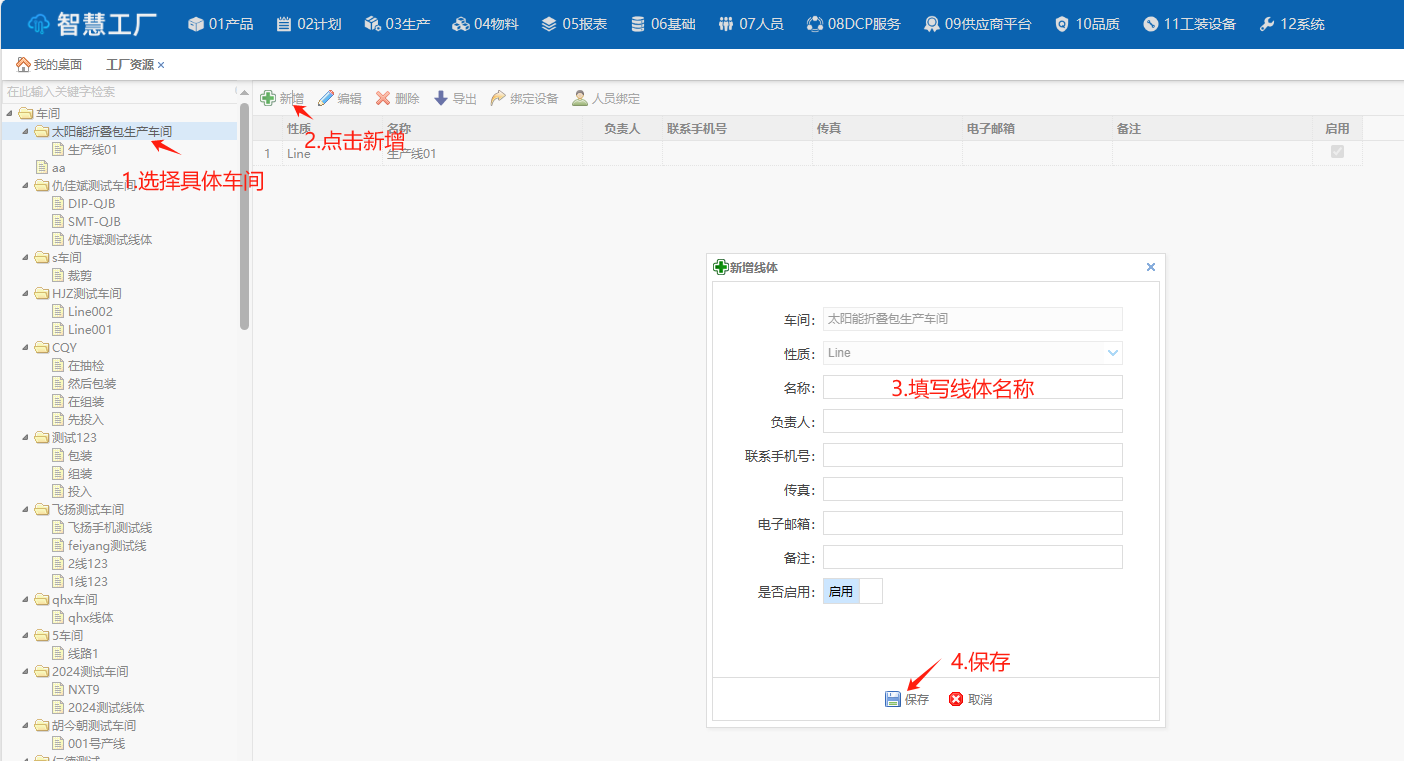The height and width of the screenshot is (761, 1404).
Task: Click the green plus 新增 icon in toolbar
Action: tap(268, 98)
